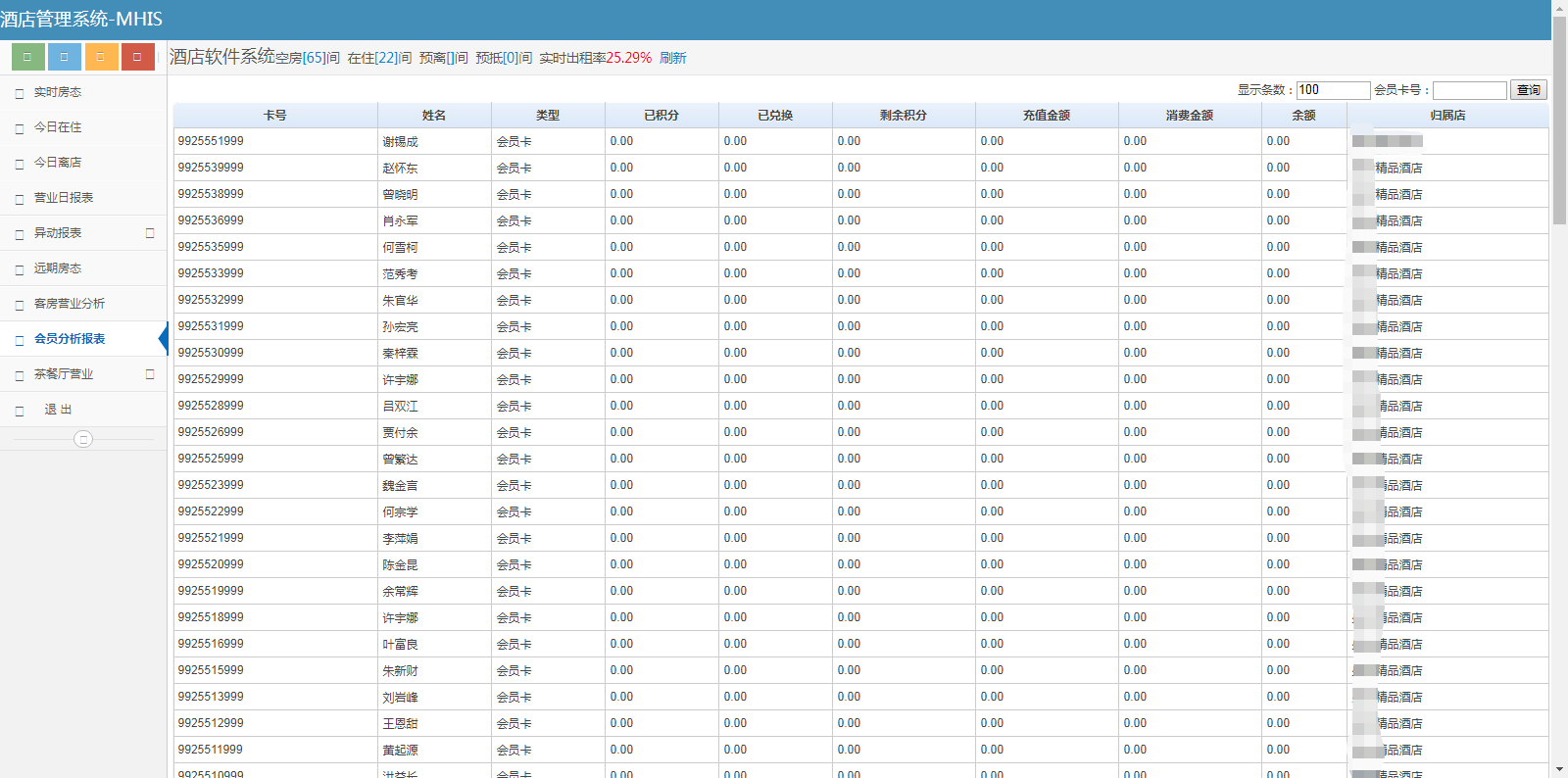
Task: Click the 已积分 column header
Action: (661, 116)
